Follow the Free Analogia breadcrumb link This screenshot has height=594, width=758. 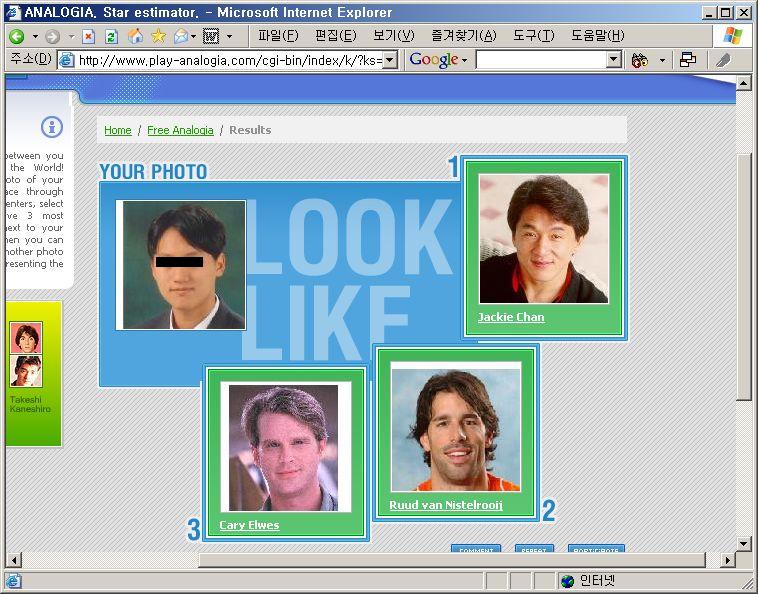[x=180, y=130]
